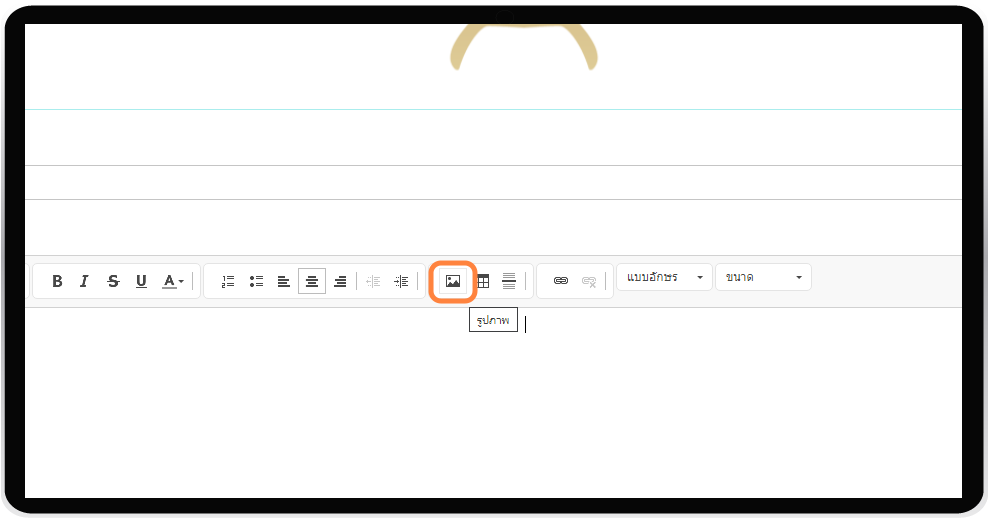This screenshot has width=990, height=521.
Task: Insert a hyperlink
Action: pos(561,281)
